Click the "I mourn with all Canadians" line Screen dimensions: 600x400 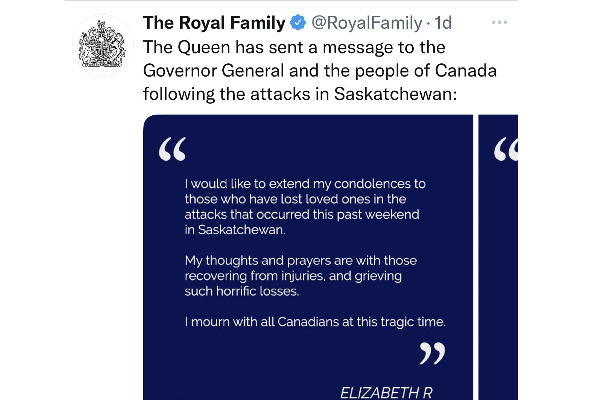pos(315,322)
